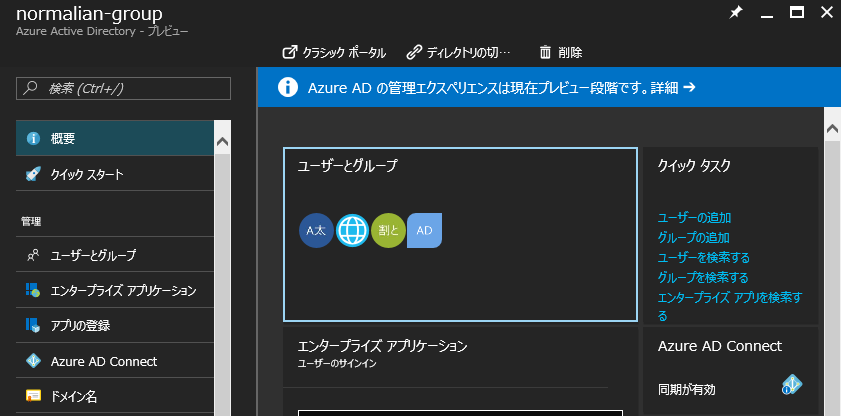Viewport: 841px width, 416px height.
Task: Click the pin blade icon
Action: coord(736,12)
